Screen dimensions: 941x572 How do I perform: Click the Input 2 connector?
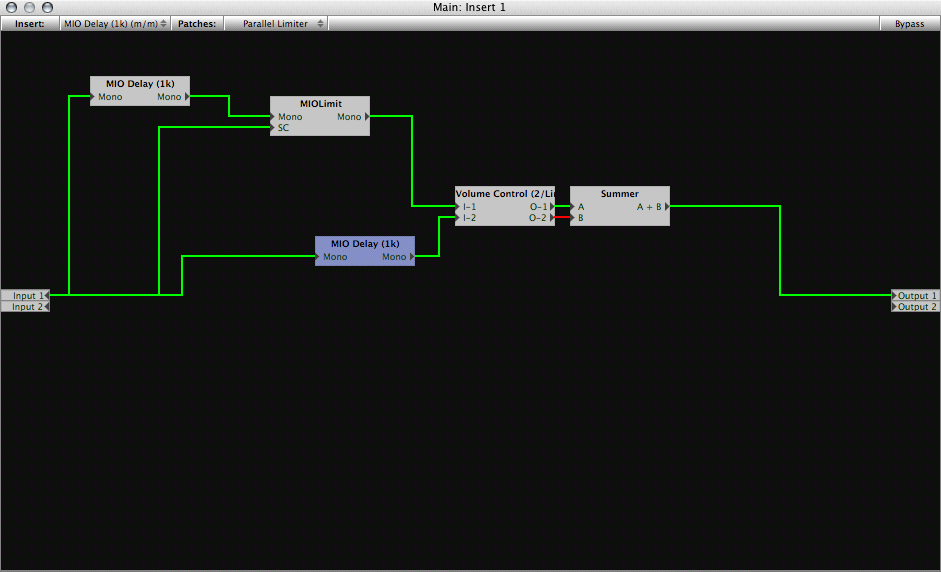(x=25, y=307)
